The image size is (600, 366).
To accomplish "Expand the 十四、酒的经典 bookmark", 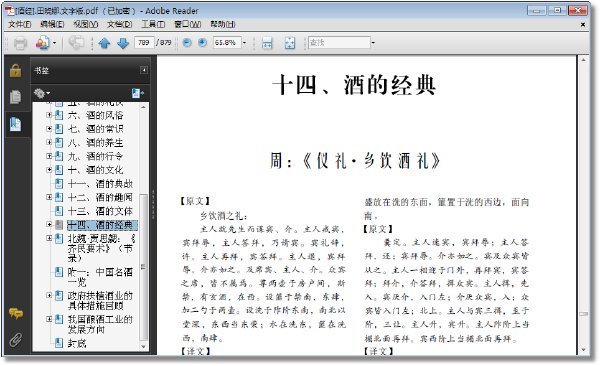I will point(49,224).
